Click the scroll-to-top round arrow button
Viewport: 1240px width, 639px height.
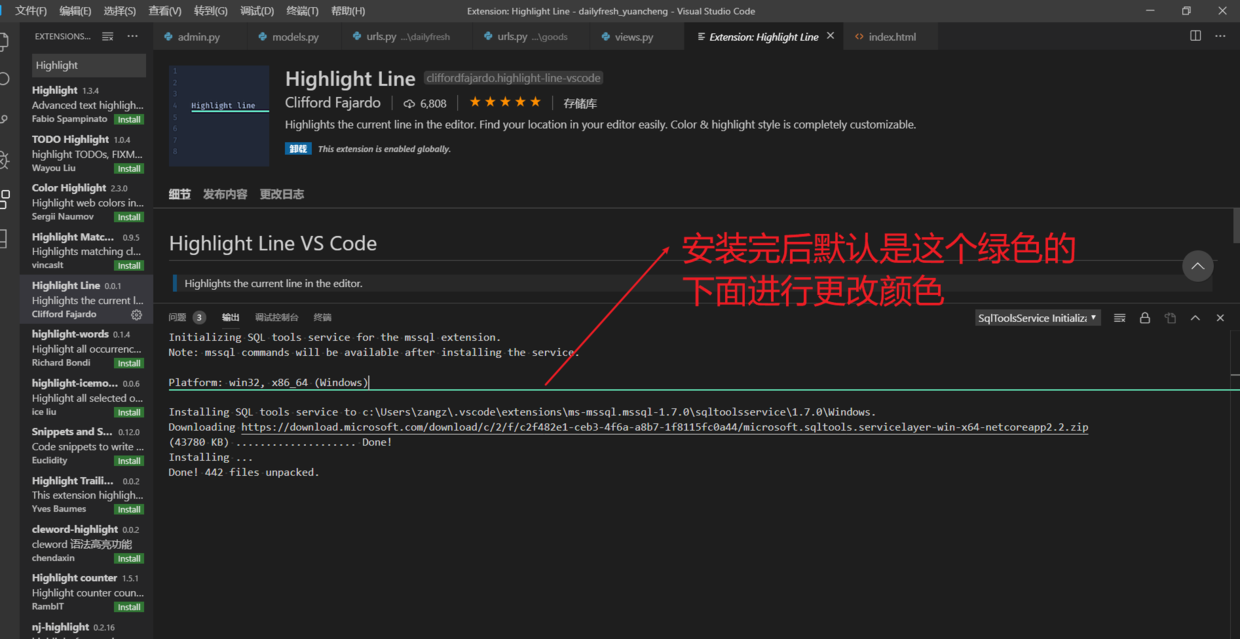(1197, 266)
